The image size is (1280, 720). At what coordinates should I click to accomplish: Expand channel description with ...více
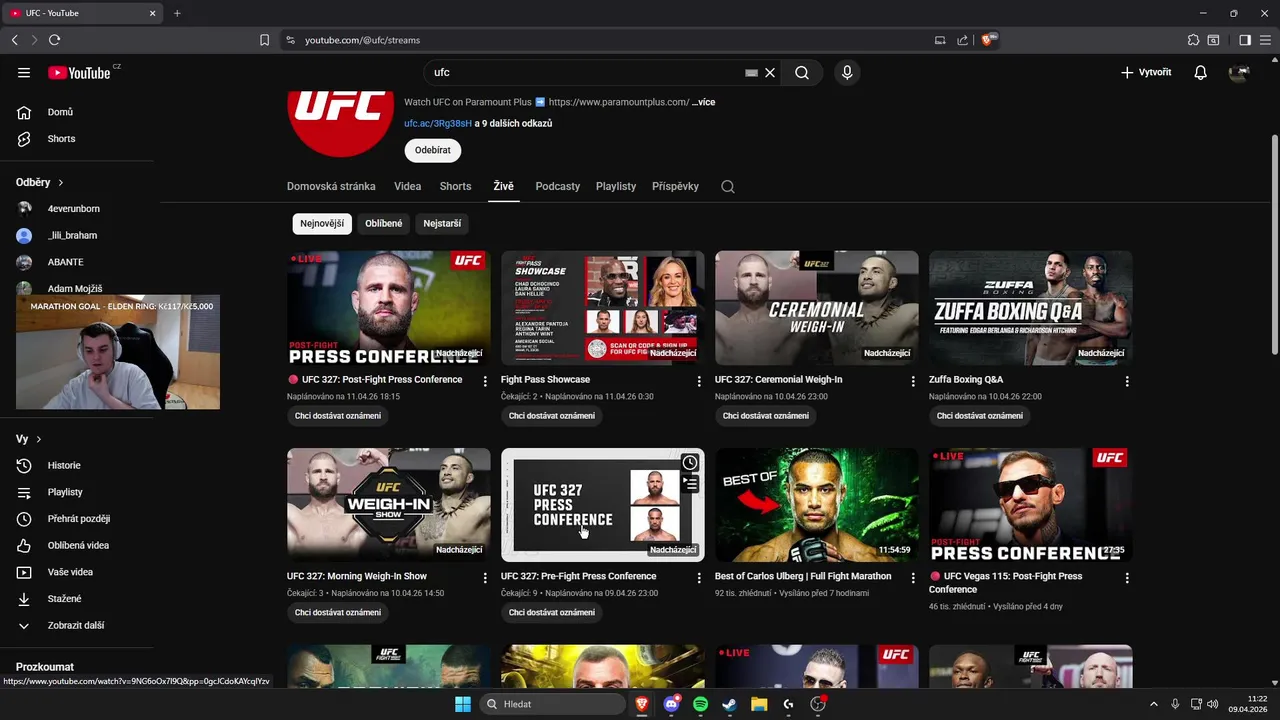703,102
